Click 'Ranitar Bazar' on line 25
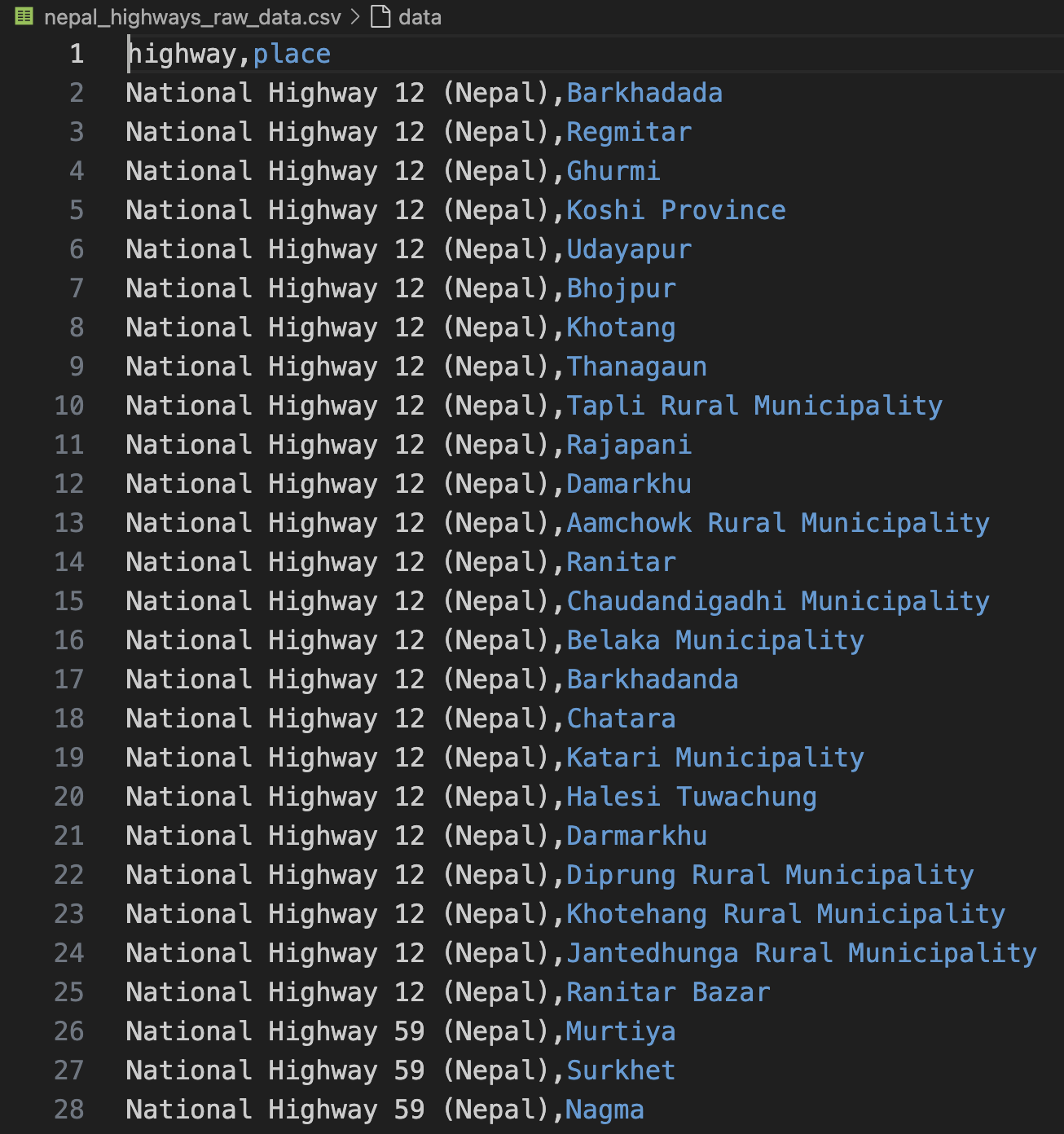 point(668,992)
